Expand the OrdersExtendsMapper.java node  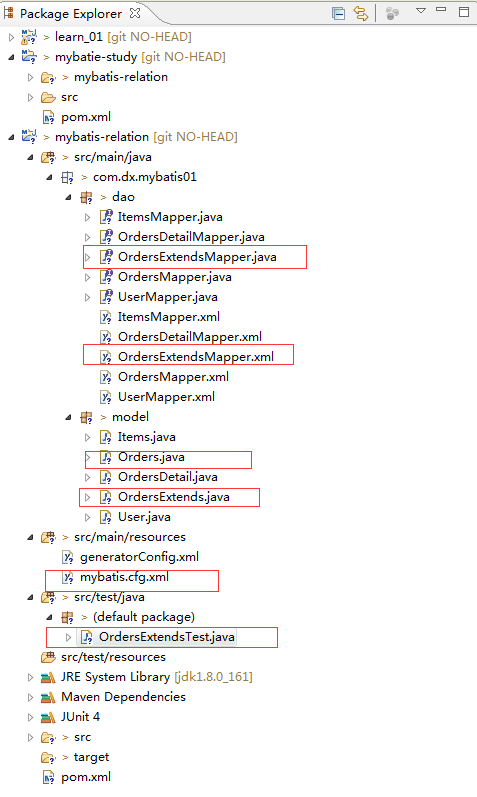point(87,257)
